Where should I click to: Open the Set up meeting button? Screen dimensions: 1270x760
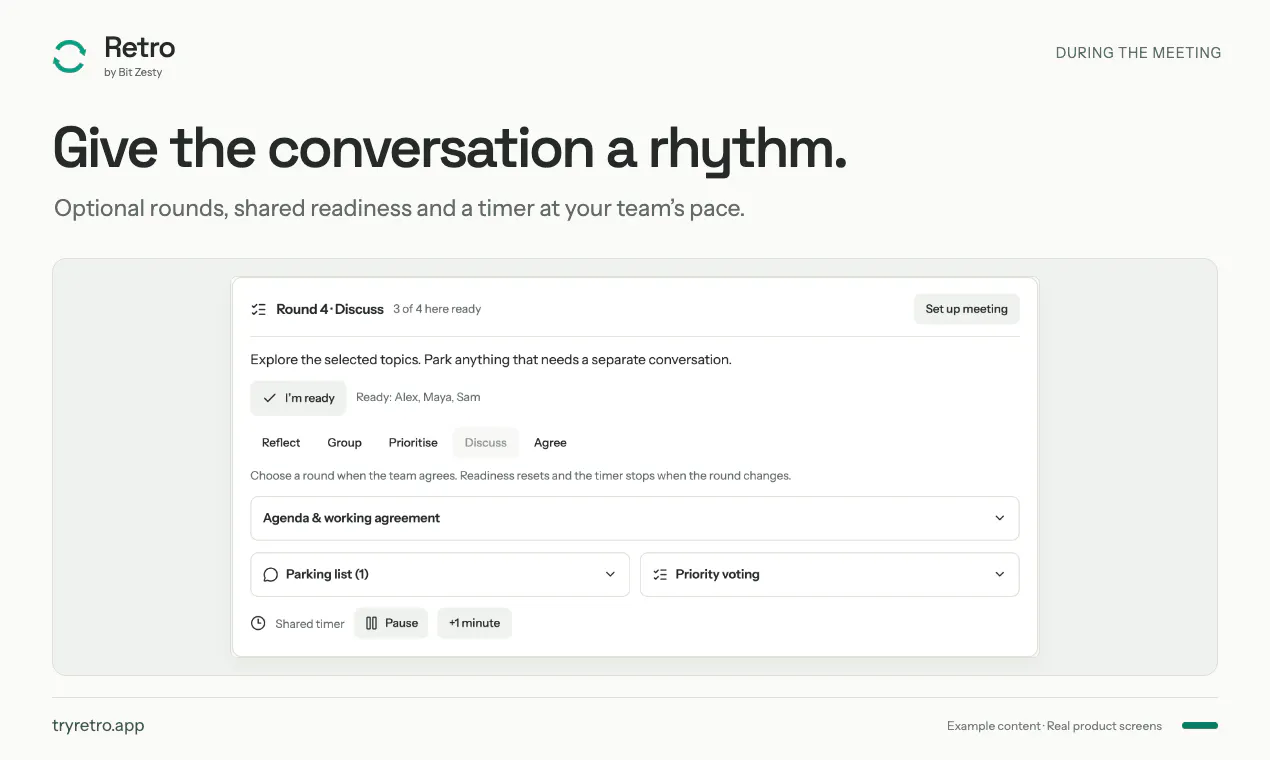pos(967,309)
